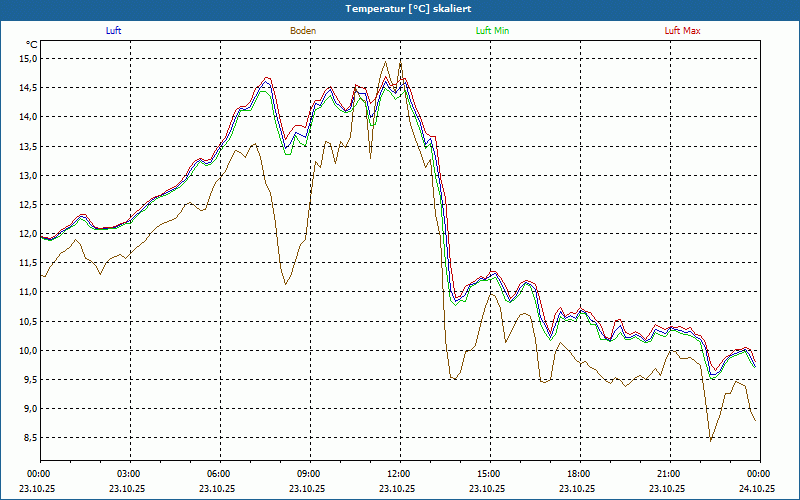Select the Luft Min legend entry
The image size is (800, 500).
pos(492,31)
